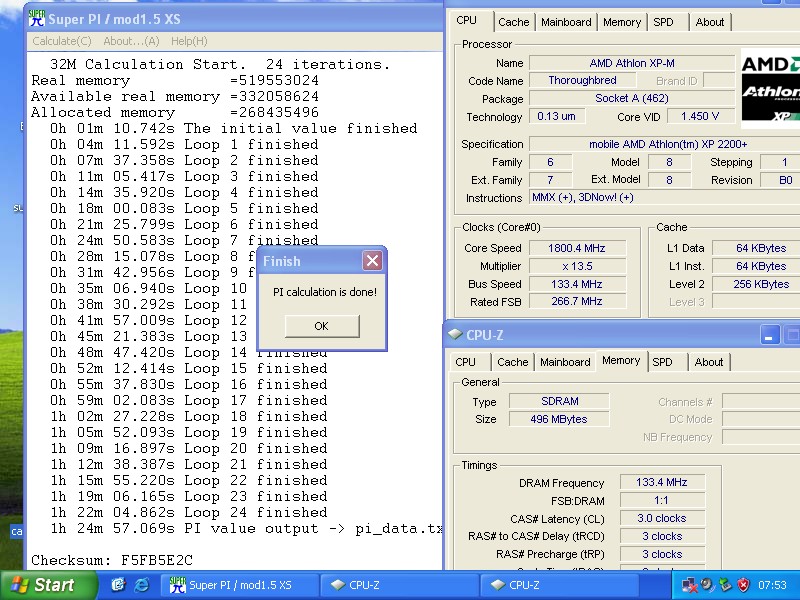The height and width of the screenshot is (600, 800).
Task: Activate first CPU-Z taskbar button
Action: (400, 585)
